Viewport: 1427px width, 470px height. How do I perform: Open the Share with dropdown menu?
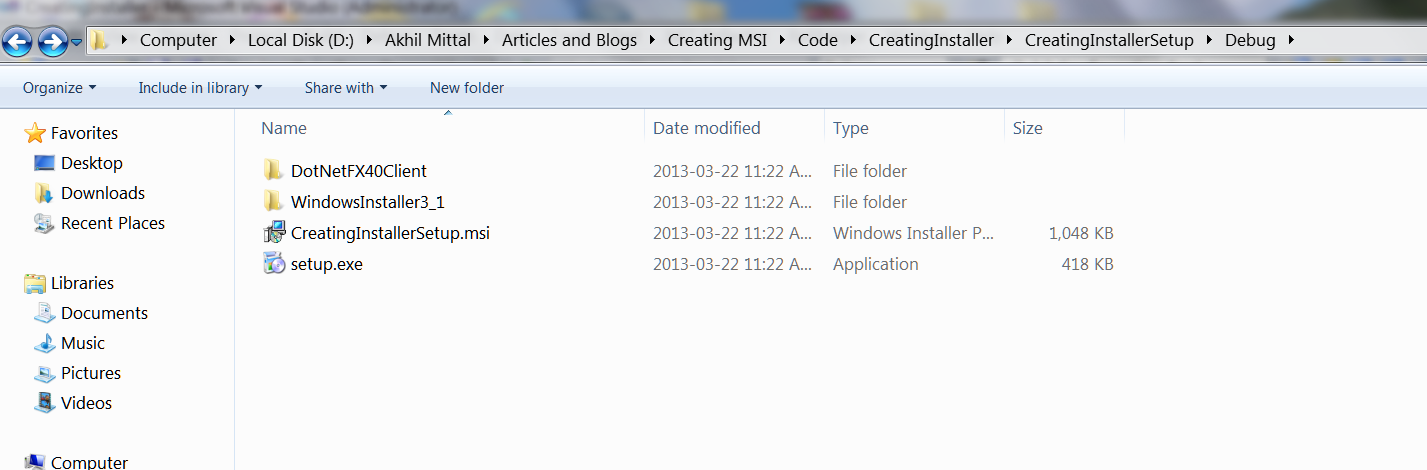point(345,88)
